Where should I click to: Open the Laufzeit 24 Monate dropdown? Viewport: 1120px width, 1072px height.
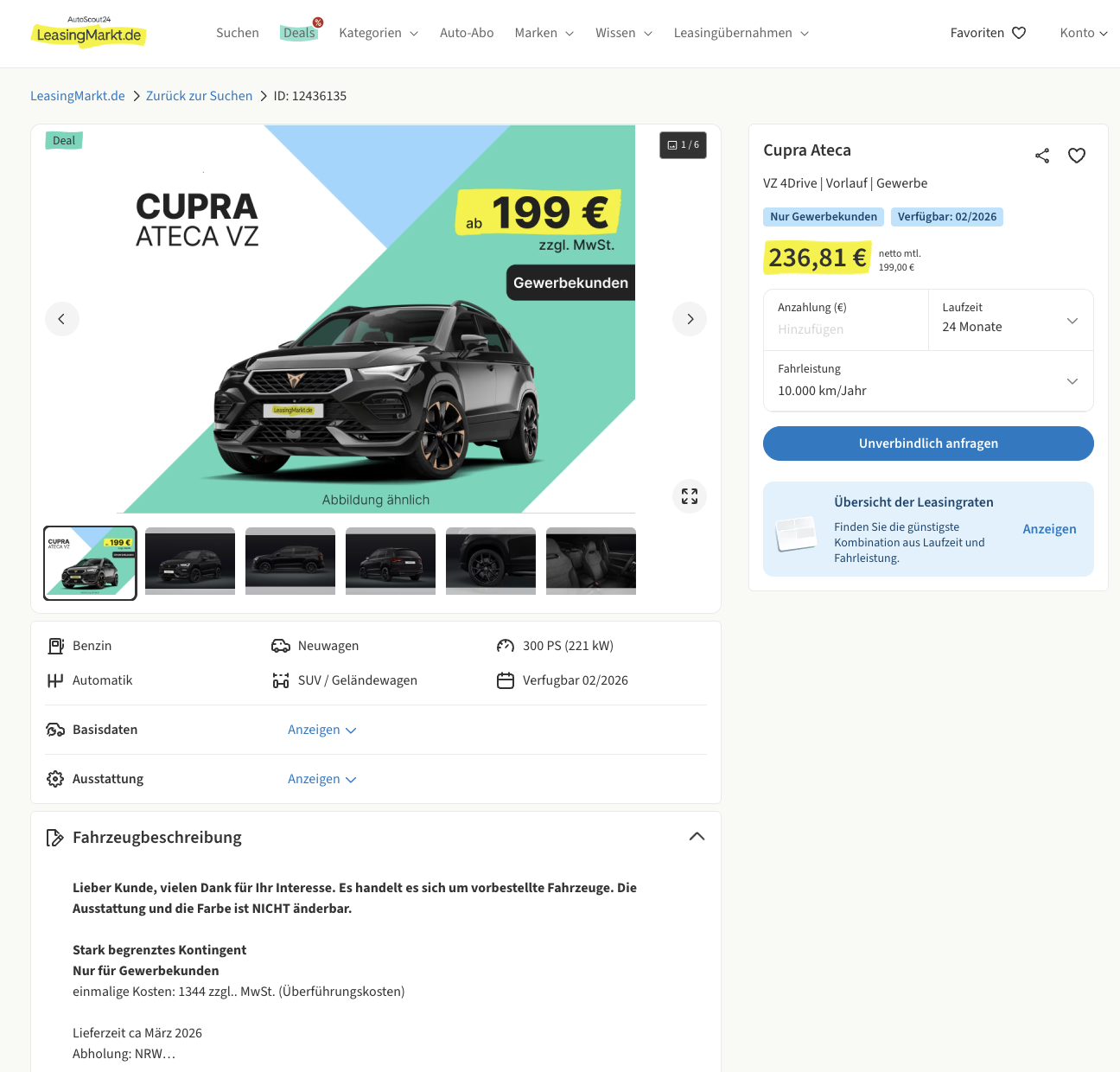point(1010,320)
